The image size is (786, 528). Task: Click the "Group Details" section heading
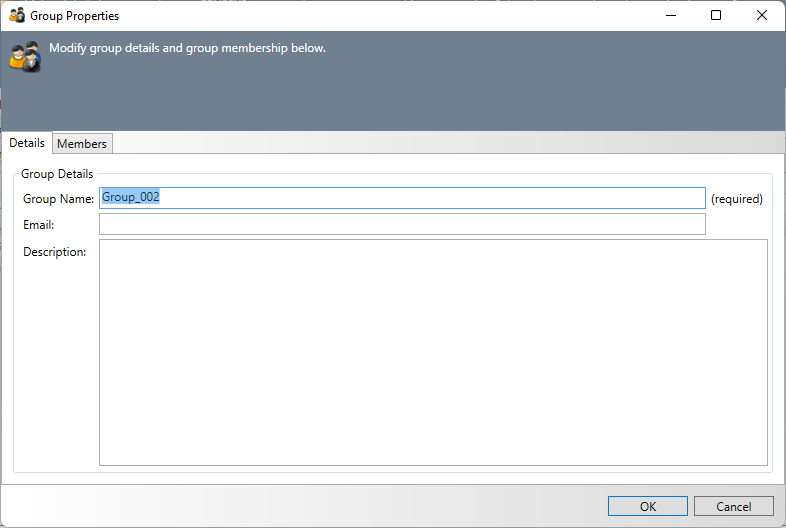coord(57,174)
